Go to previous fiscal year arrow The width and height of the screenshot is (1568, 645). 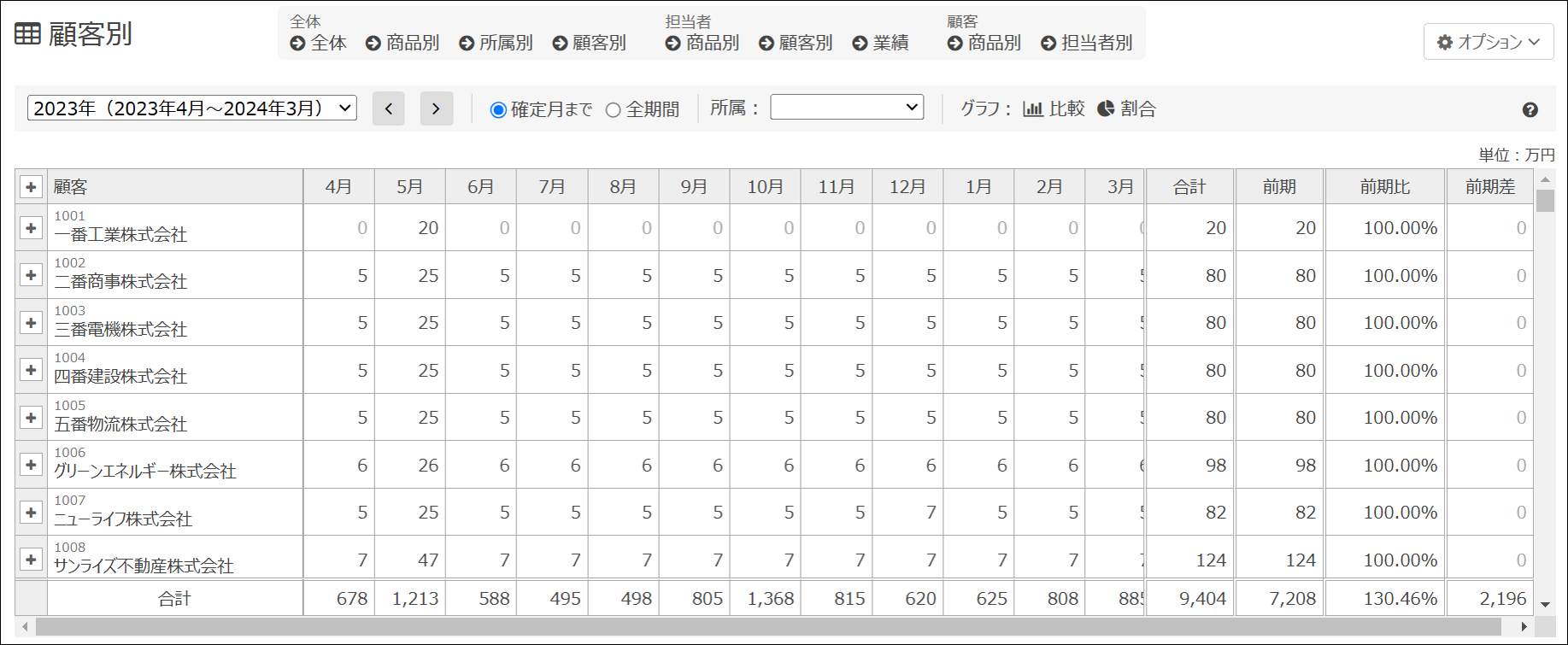pyautogui.click(x=388, y=108)
